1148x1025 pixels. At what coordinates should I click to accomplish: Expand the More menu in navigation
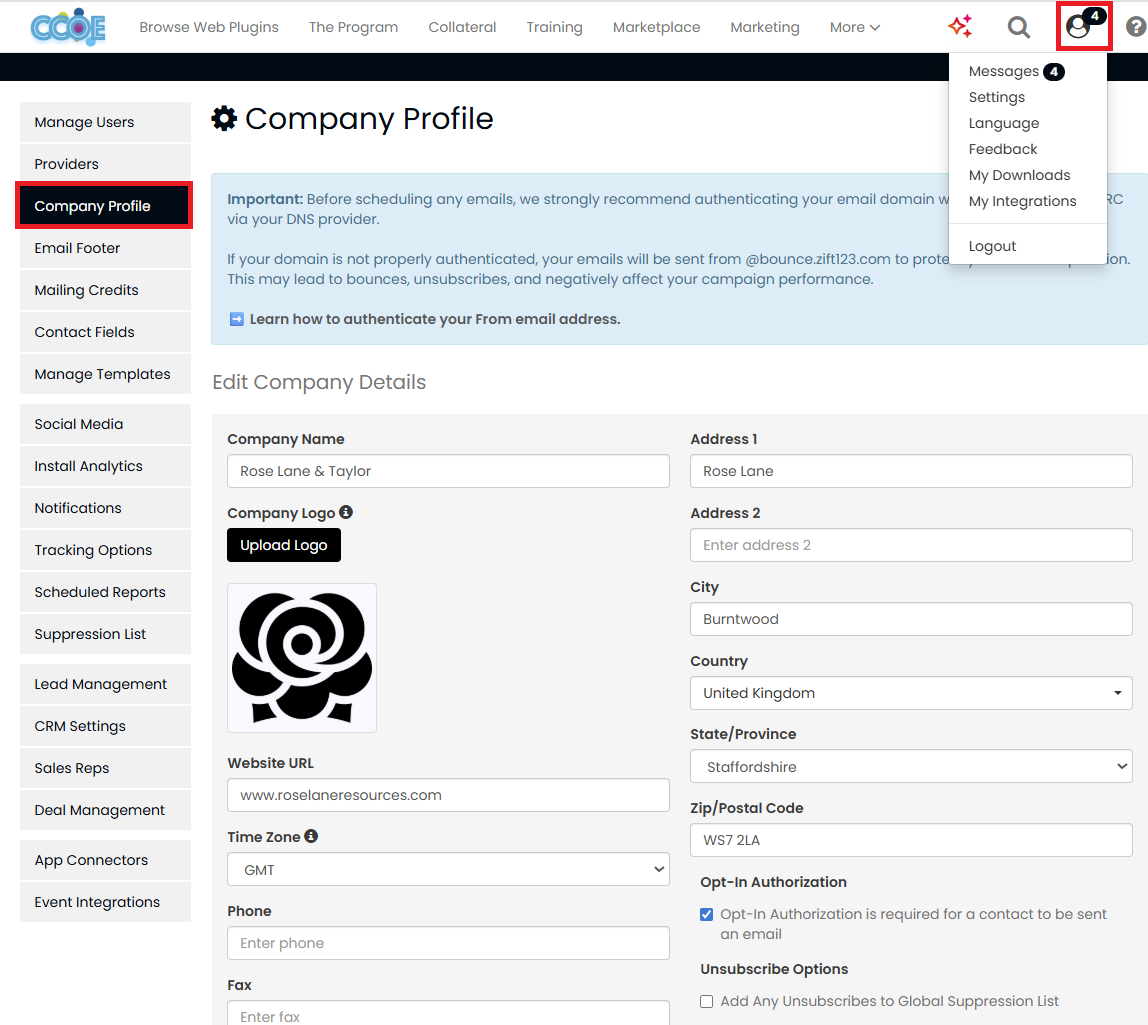click(x=854, y=27)
